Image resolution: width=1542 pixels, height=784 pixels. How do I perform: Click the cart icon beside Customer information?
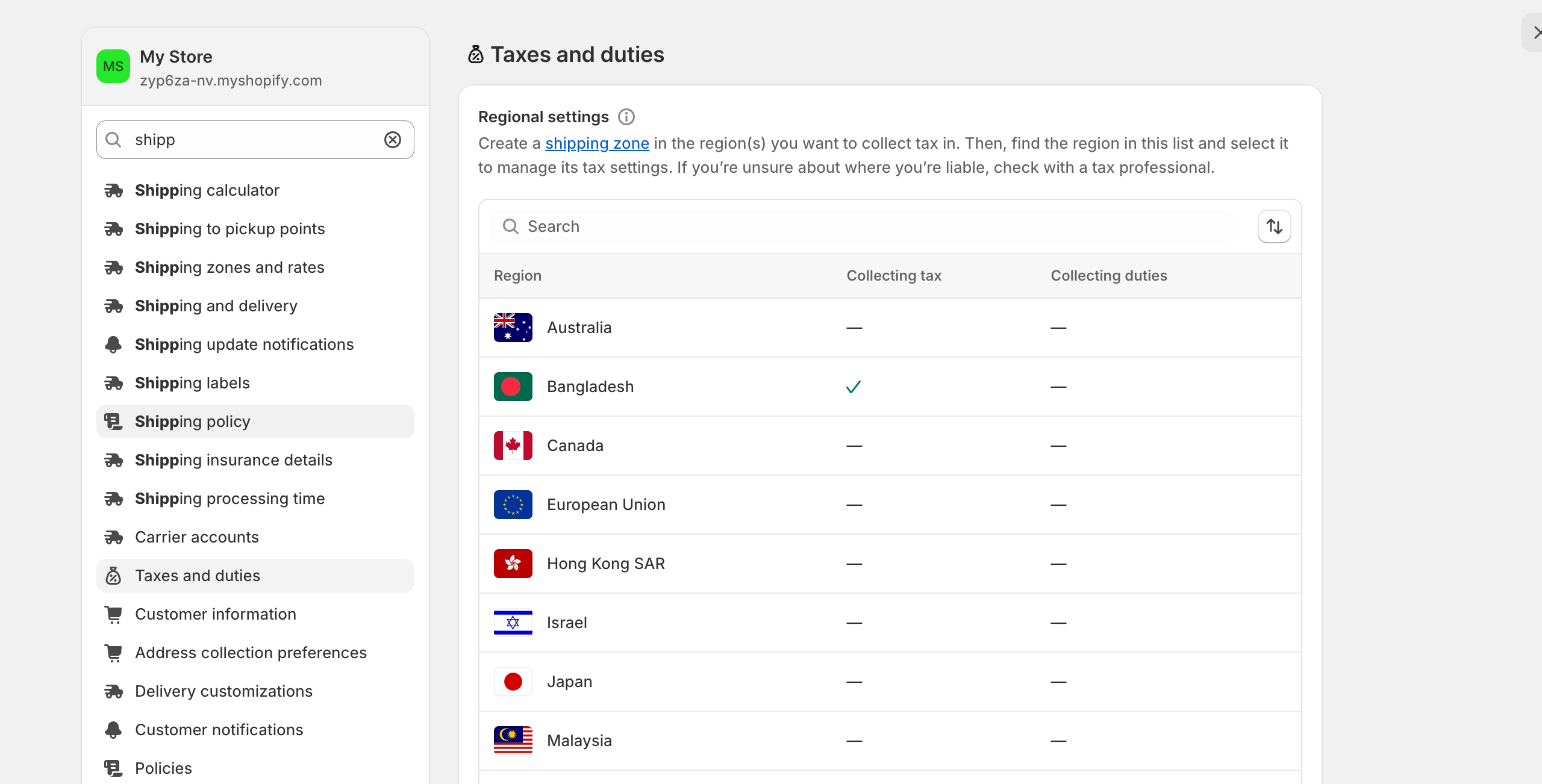point(113,614)
